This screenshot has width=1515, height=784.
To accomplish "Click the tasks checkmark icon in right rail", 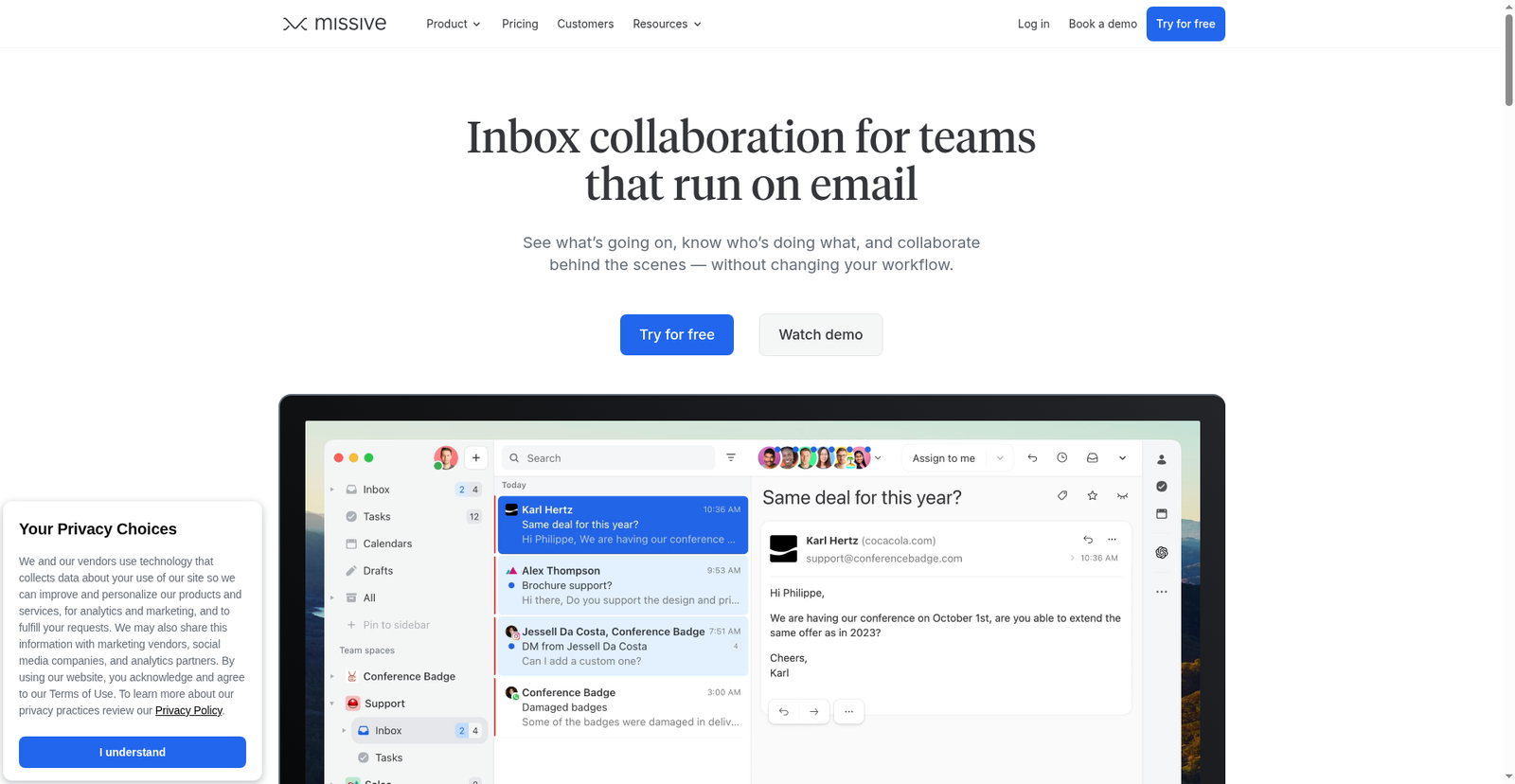I will (1162, 487).
